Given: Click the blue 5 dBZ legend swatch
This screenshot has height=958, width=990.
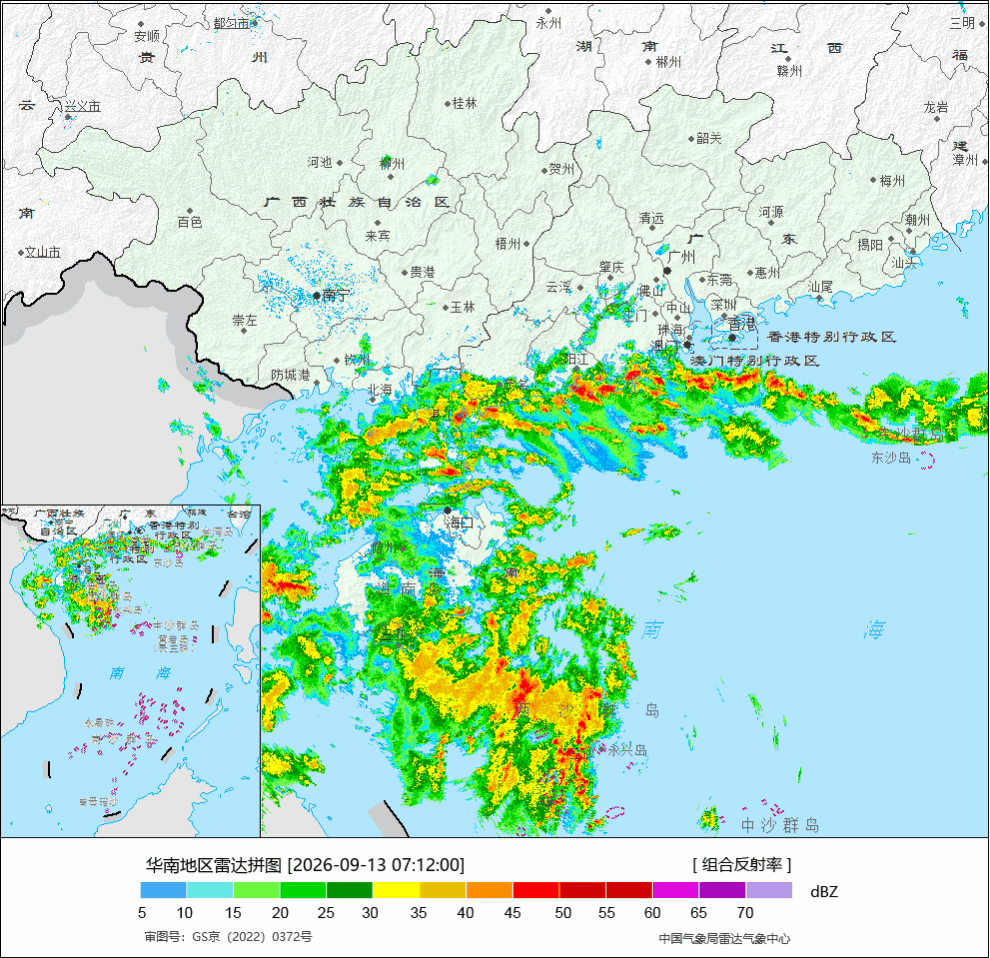Looking at the screenshot, I should coord(164,890).
